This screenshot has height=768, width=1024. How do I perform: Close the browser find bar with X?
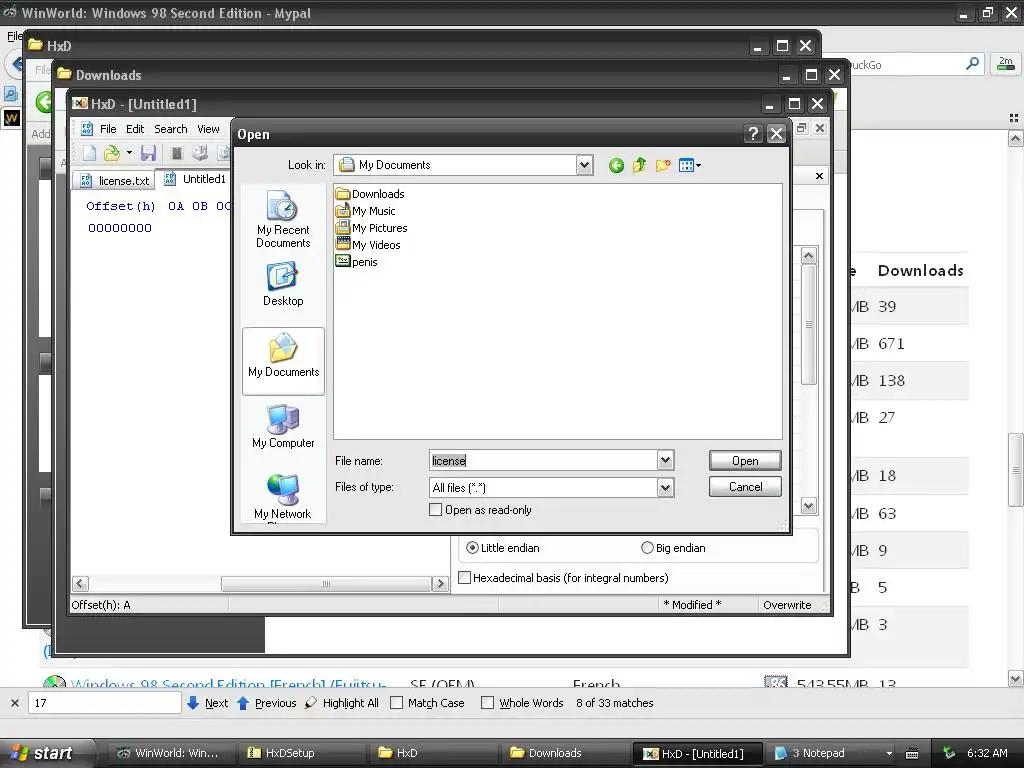[x=15, y=703]
